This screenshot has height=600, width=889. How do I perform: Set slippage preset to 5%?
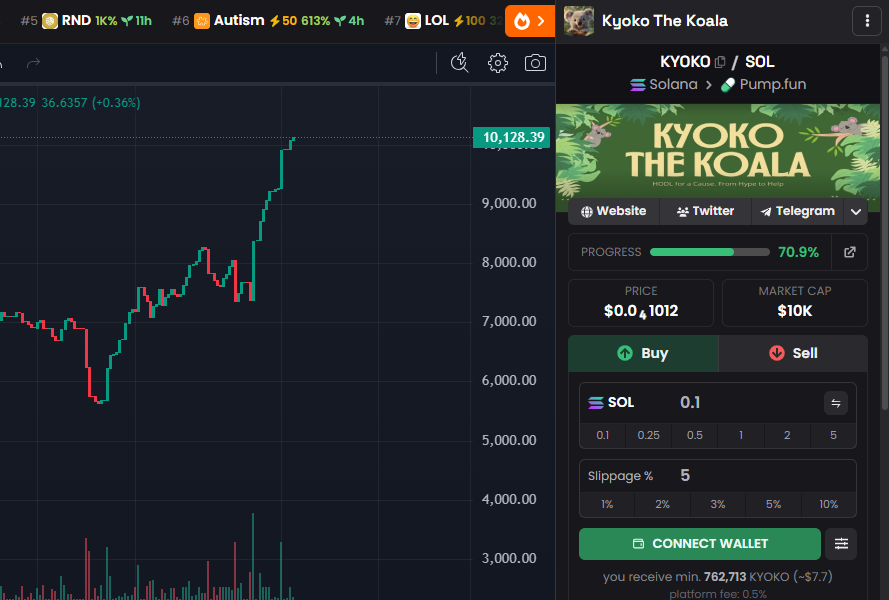773,504
